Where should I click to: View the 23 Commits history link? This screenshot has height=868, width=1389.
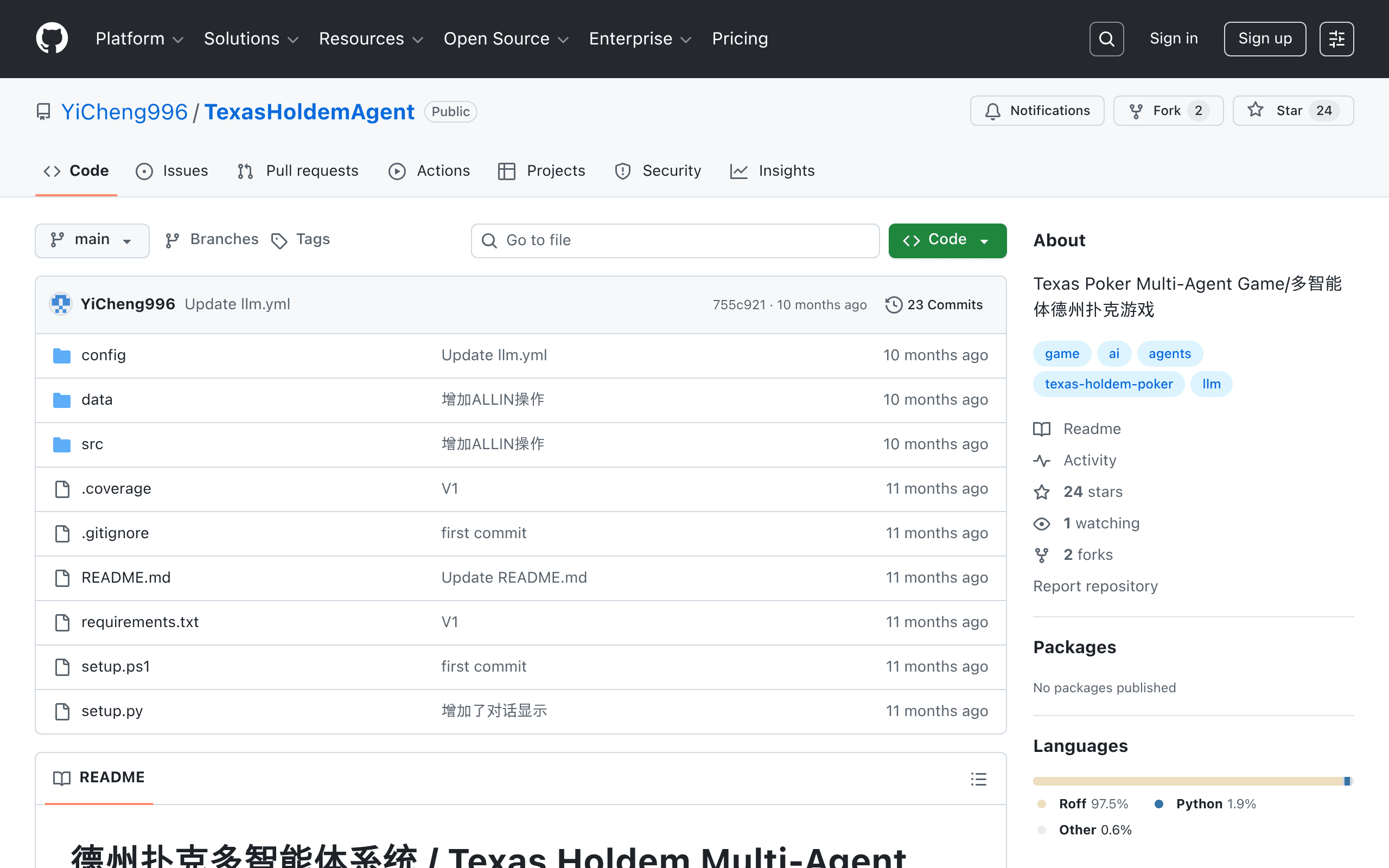tap(934, 304)
